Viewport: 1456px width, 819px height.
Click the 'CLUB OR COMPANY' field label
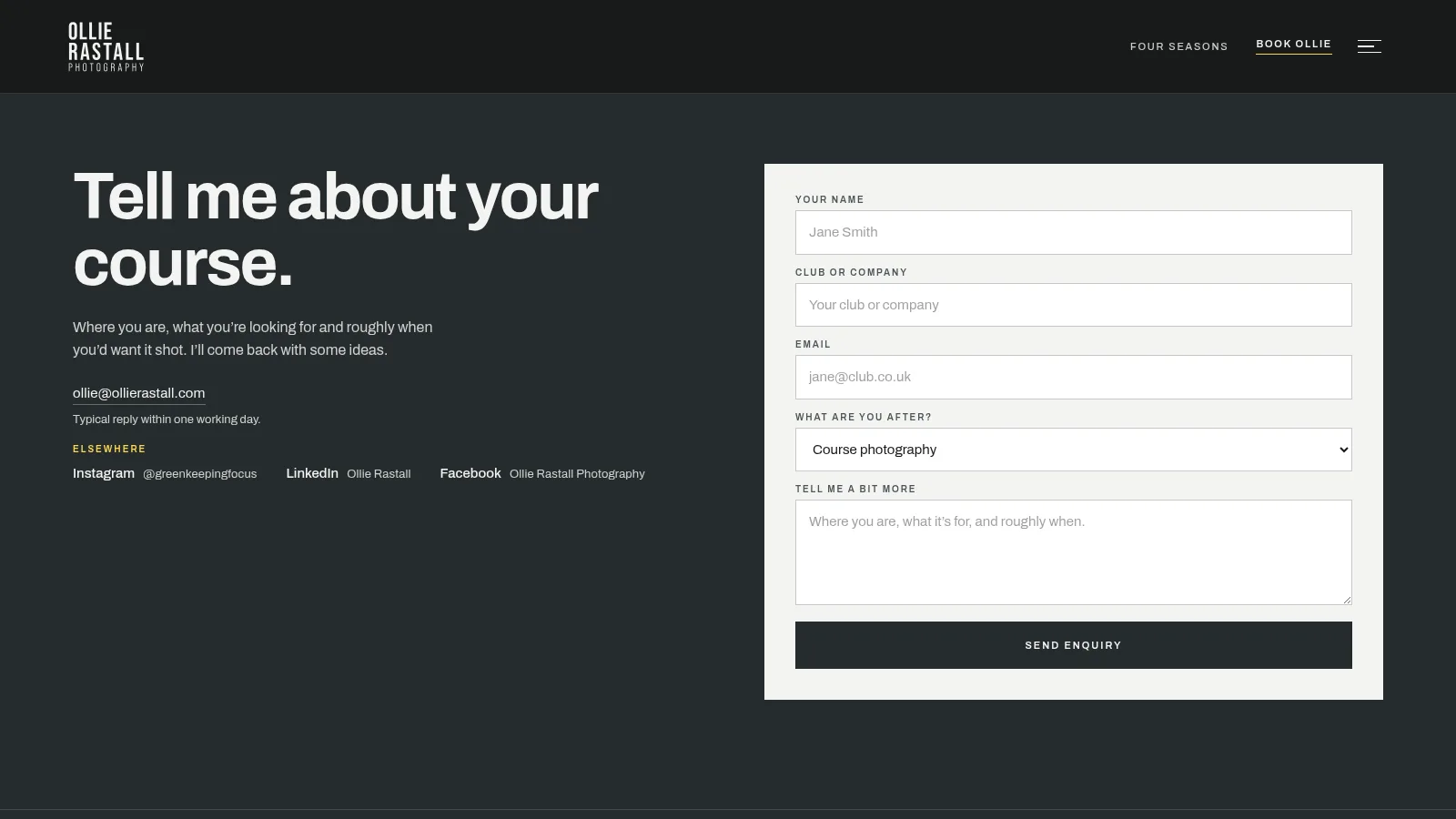pos(851,272)
